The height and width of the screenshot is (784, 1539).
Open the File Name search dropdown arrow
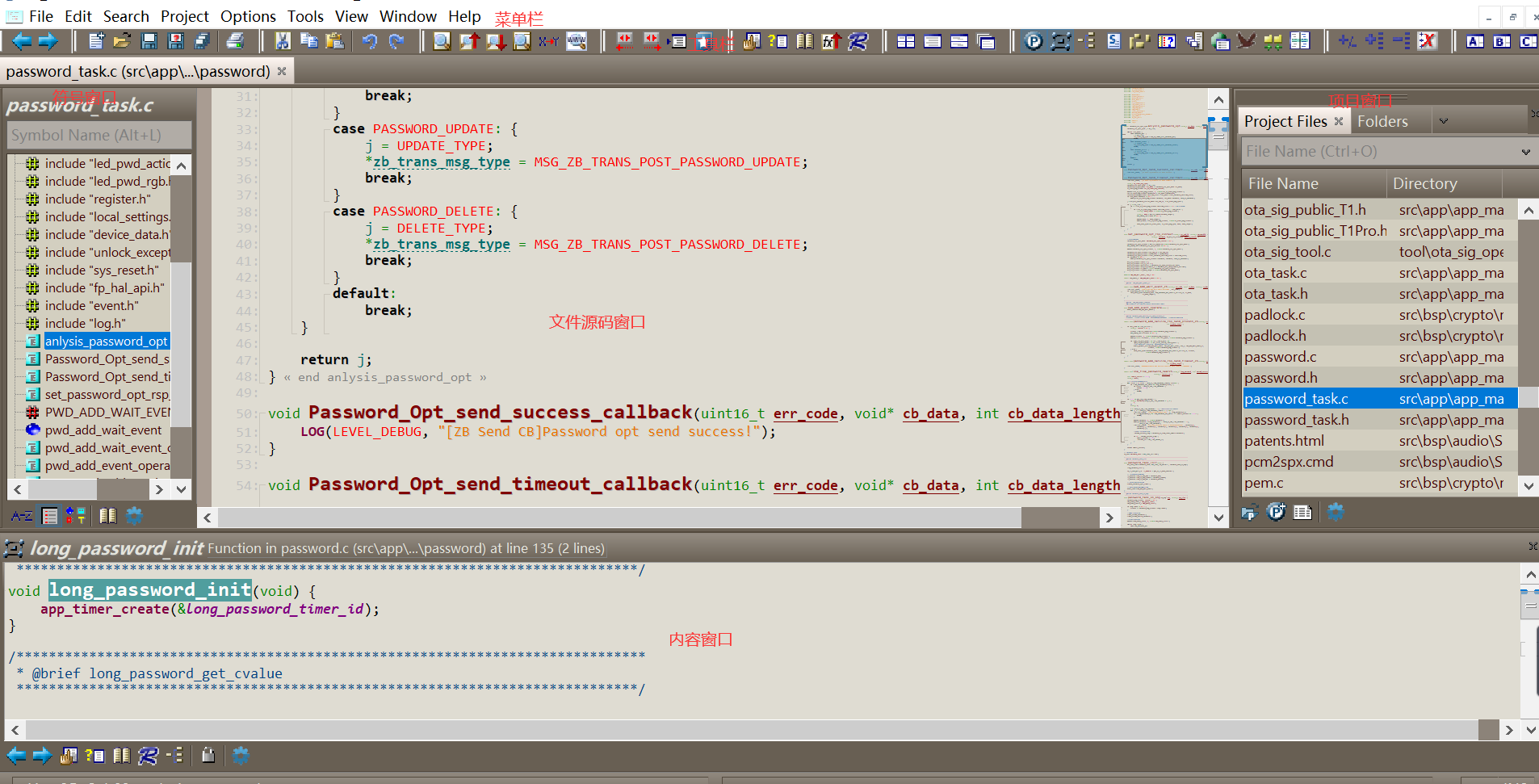(1525, 152)
